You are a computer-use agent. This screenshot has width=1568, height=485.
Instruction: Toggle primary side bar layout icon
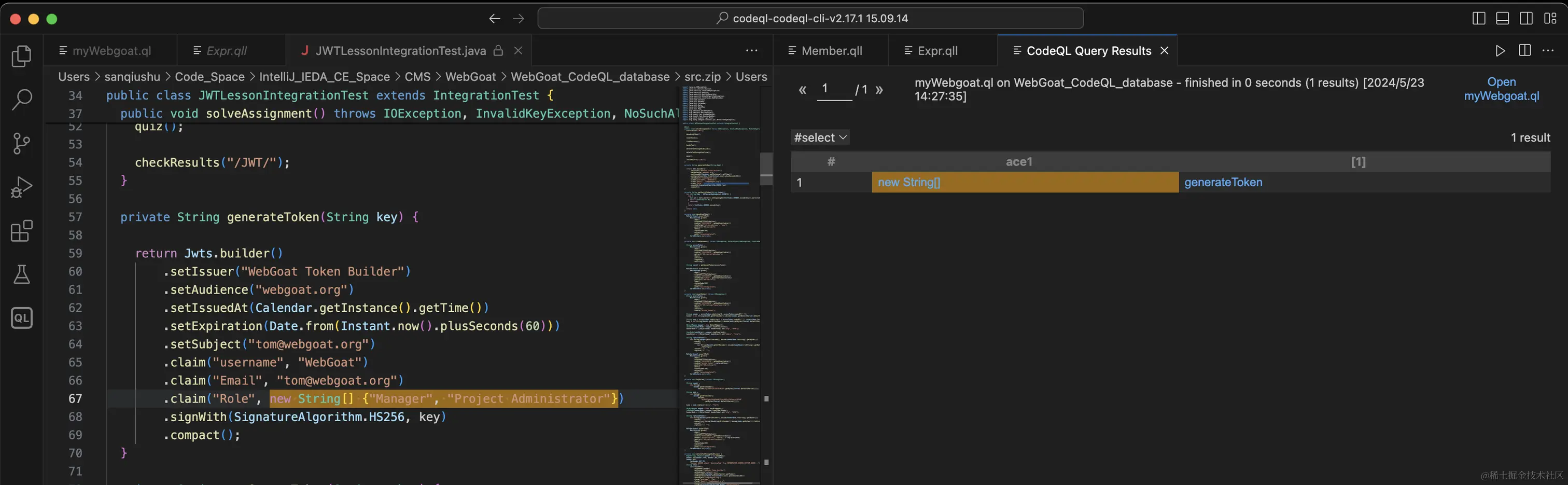1478,18
